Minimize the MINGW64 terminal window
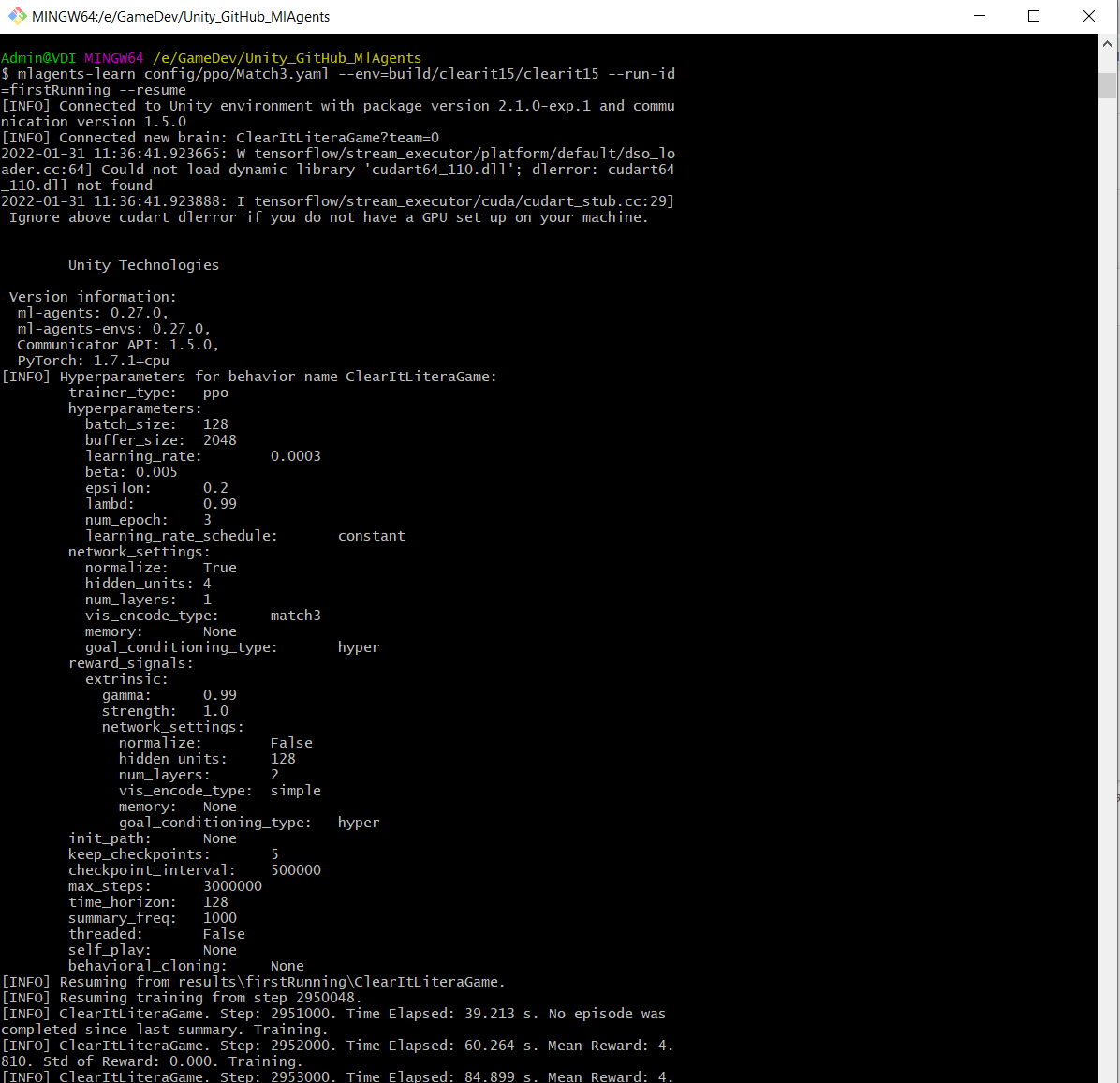 980,16
